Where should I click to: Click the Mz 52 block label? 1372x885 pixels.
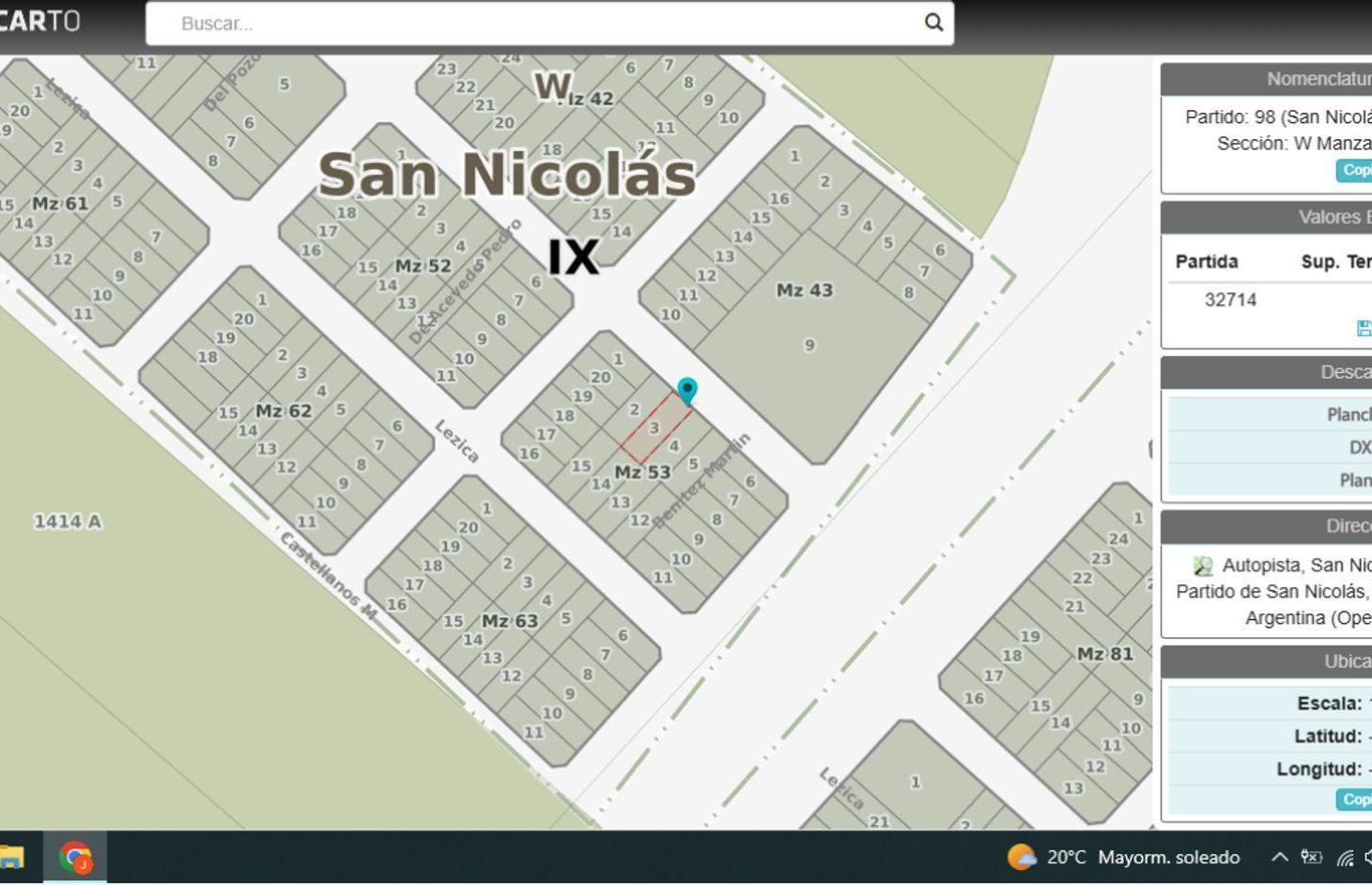coord(423,266)
